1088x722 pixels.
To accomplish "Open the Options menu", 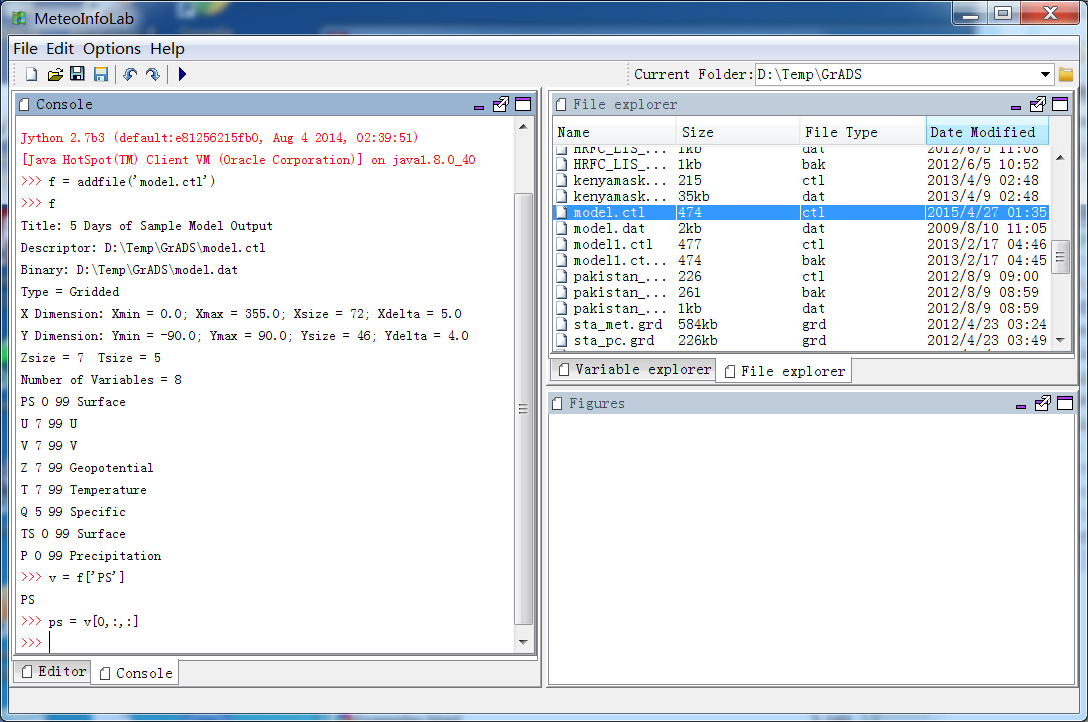I will [x=112, y=49].
